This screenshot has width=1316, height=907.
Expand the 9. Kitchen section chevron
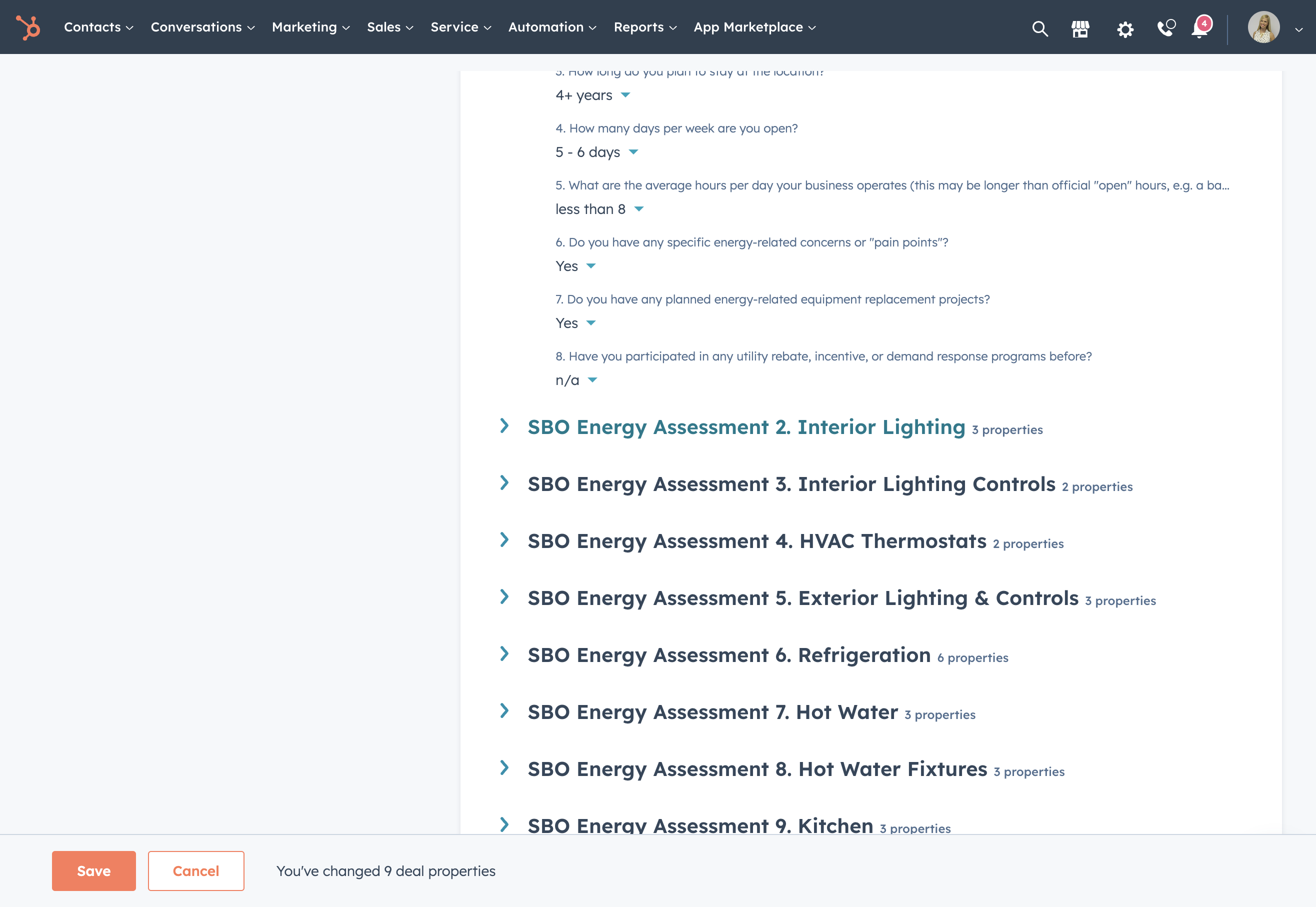click(504, 824)
